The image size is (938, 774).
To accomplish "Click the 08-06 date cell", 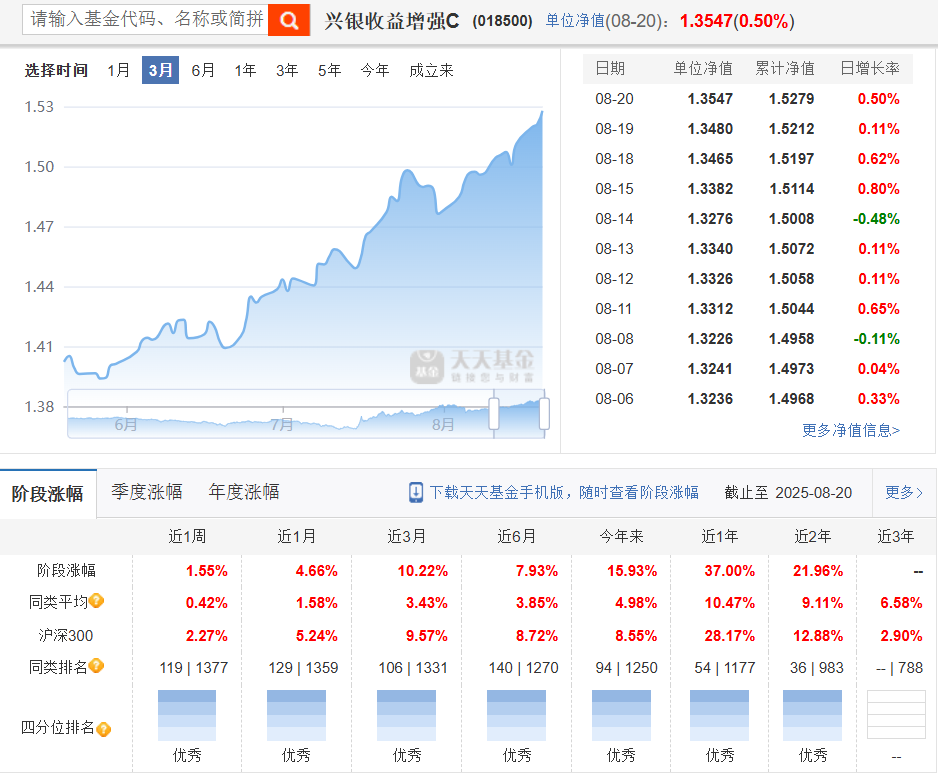I will tap(614, 398).
